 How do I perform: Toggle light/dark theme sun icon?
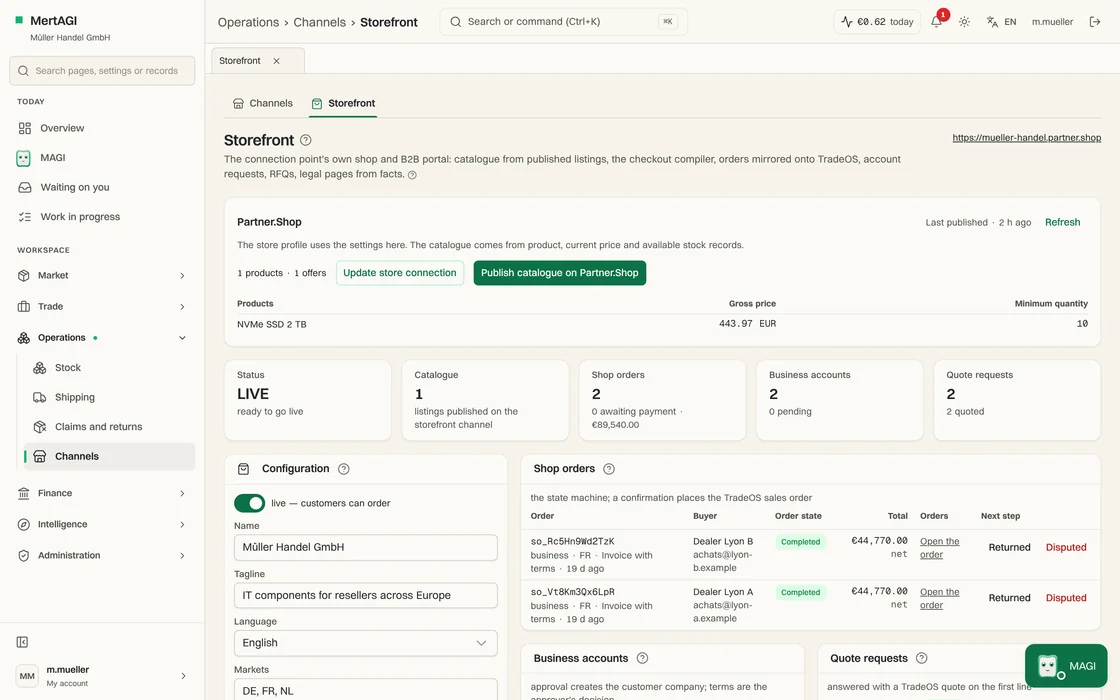[964, 21]
